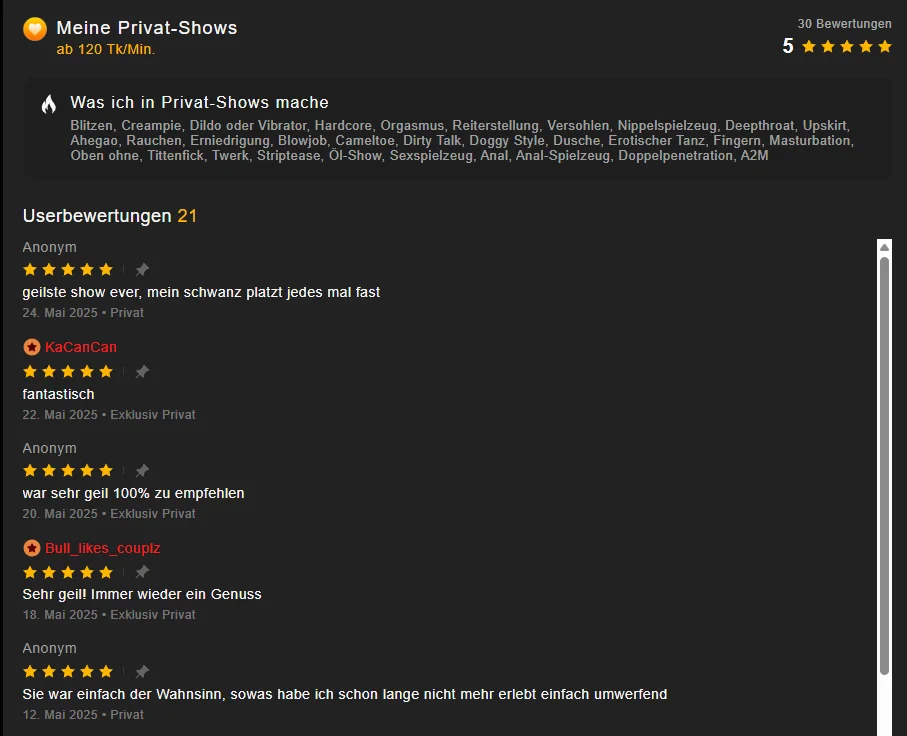Click the orange heart icon beside Meine Privat-Shows
Viewport: 907px width, 736px height.
[x=35, y=29]
